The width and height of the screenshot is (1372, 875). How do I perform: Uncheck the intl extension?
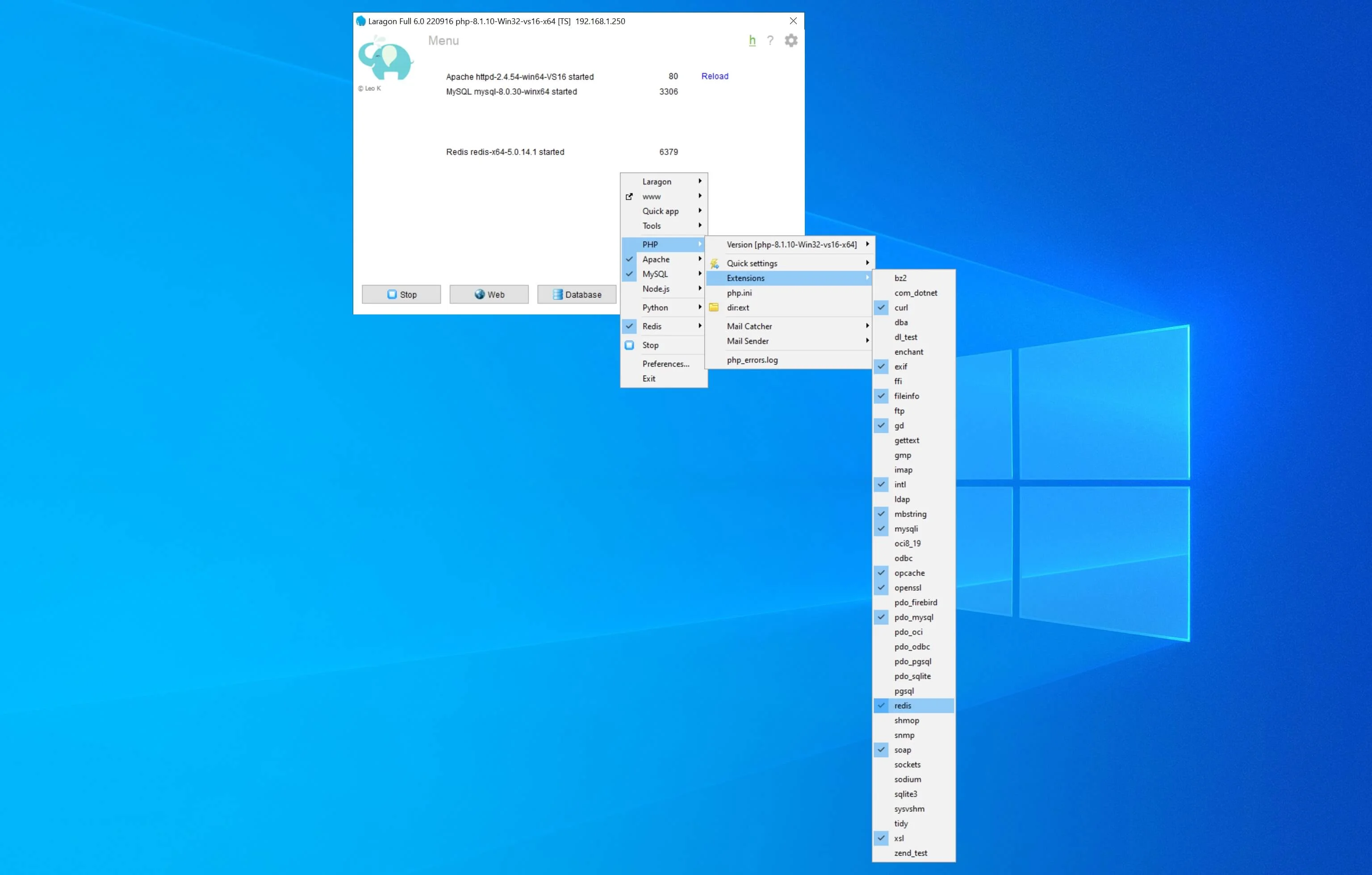coord(914,485)
